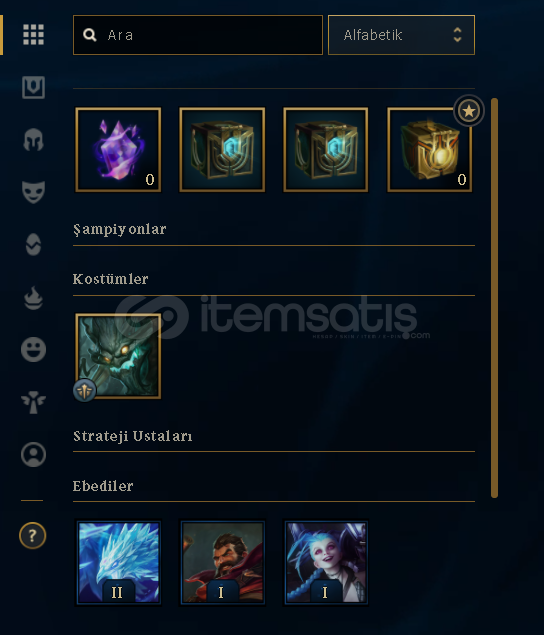The height and width of the screenshot is (635, 544).
Task: Open the Alfabetik sort dropdown
Action: [x=401, y=35]
